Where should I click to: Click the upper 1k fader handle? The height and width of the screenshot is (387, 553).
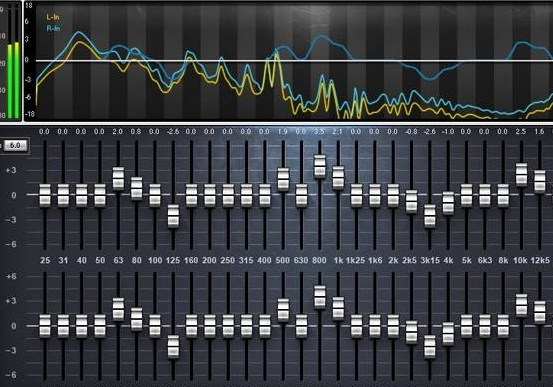(338, 178)
